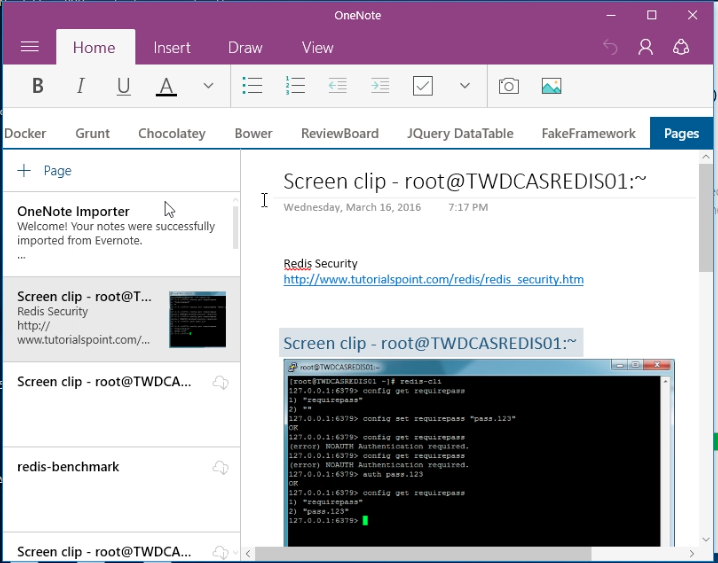Insert a picture from file
The image size is (718, 563).
551,86
